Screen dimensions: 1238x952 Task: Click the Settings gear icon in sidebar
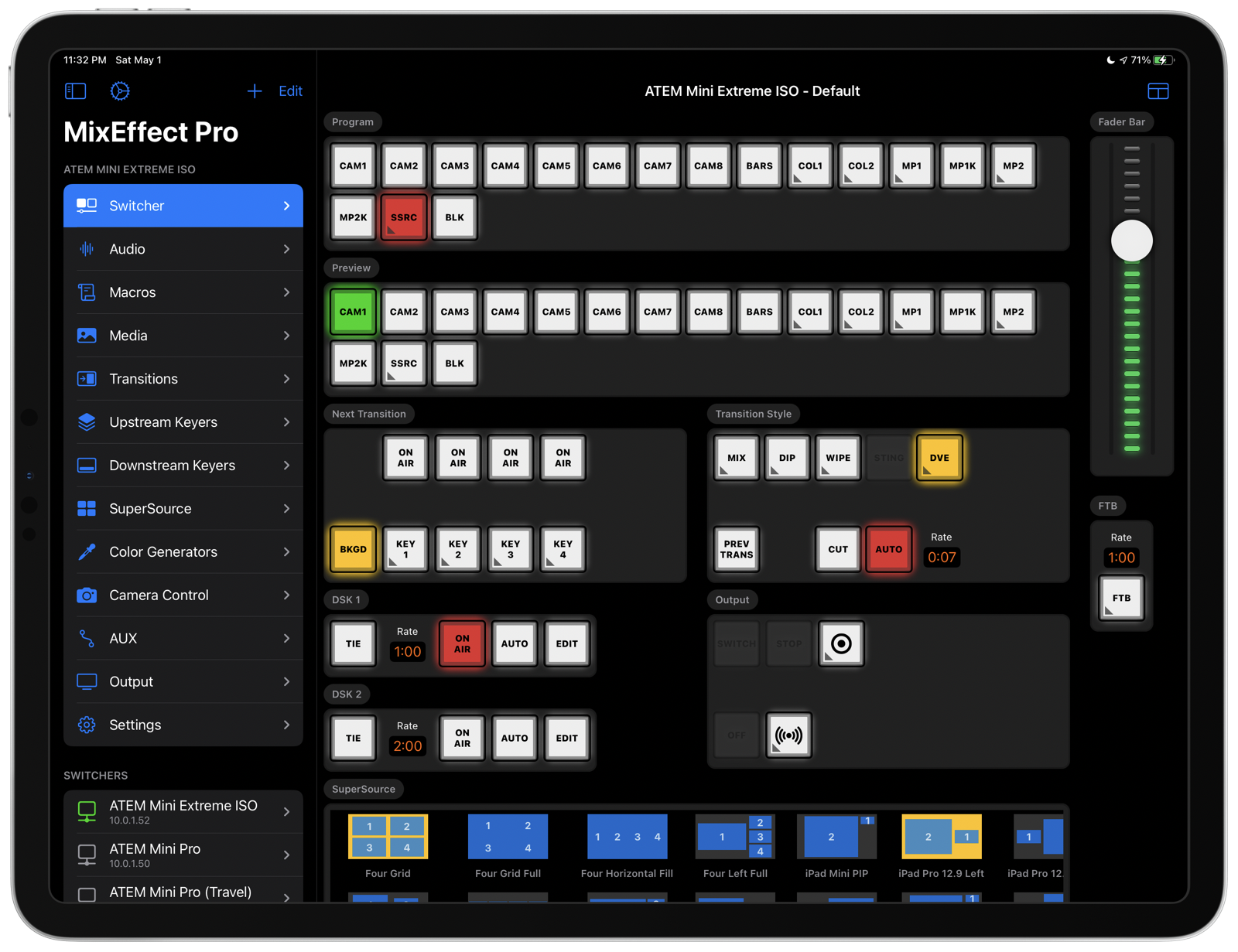87,725
